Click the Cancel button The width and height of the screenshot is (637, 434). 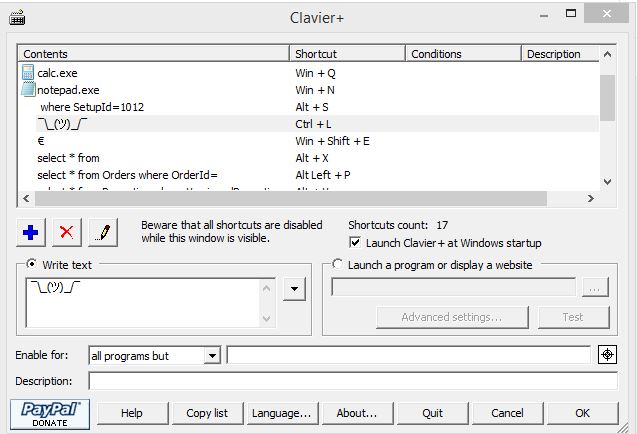(507, 413)
